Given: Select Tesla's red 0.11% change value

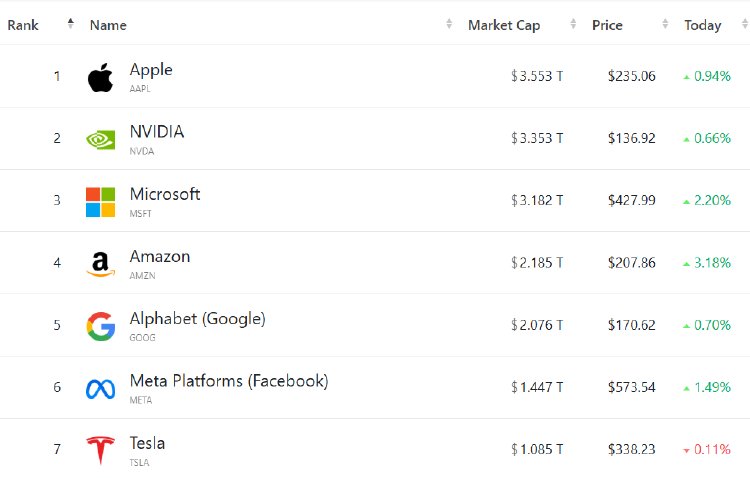Looking at the screenshot, I should coord(712,449).
